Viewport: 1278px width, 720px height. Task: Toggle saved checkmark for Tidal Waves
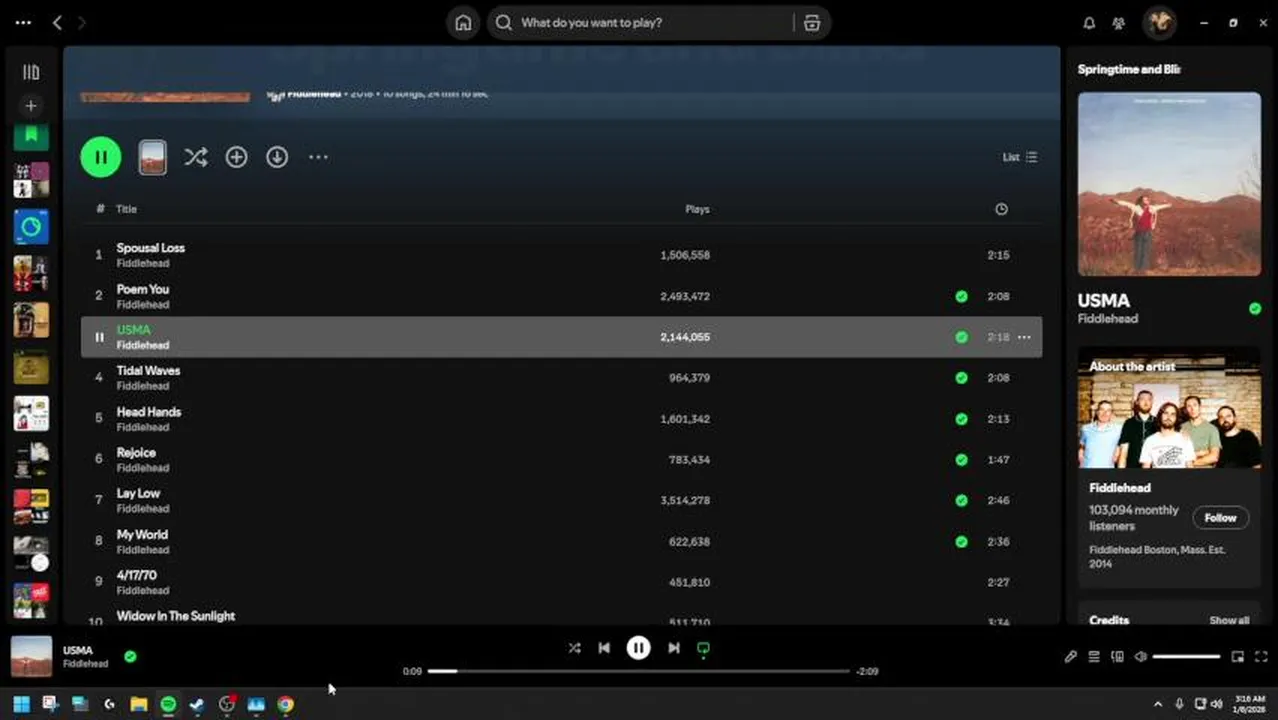coord(961,378)
